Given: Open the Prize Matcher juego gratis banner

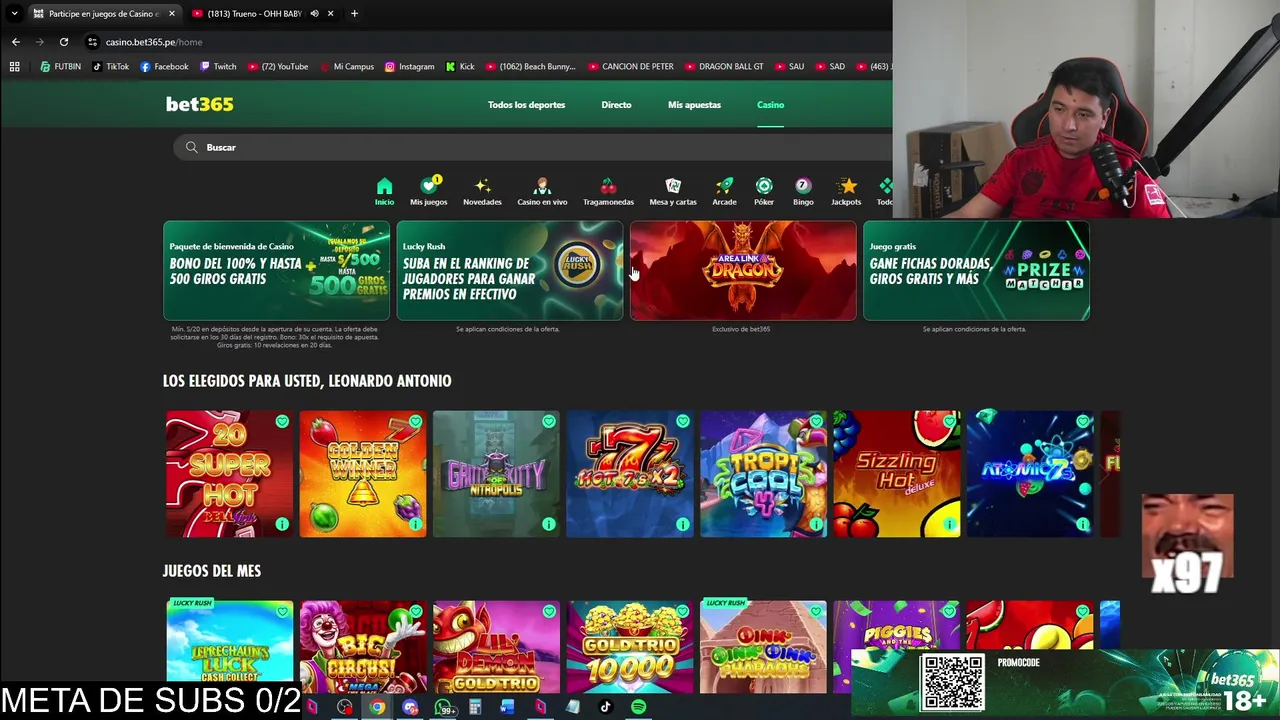Looking at the screenshot, I should (976, 270).
